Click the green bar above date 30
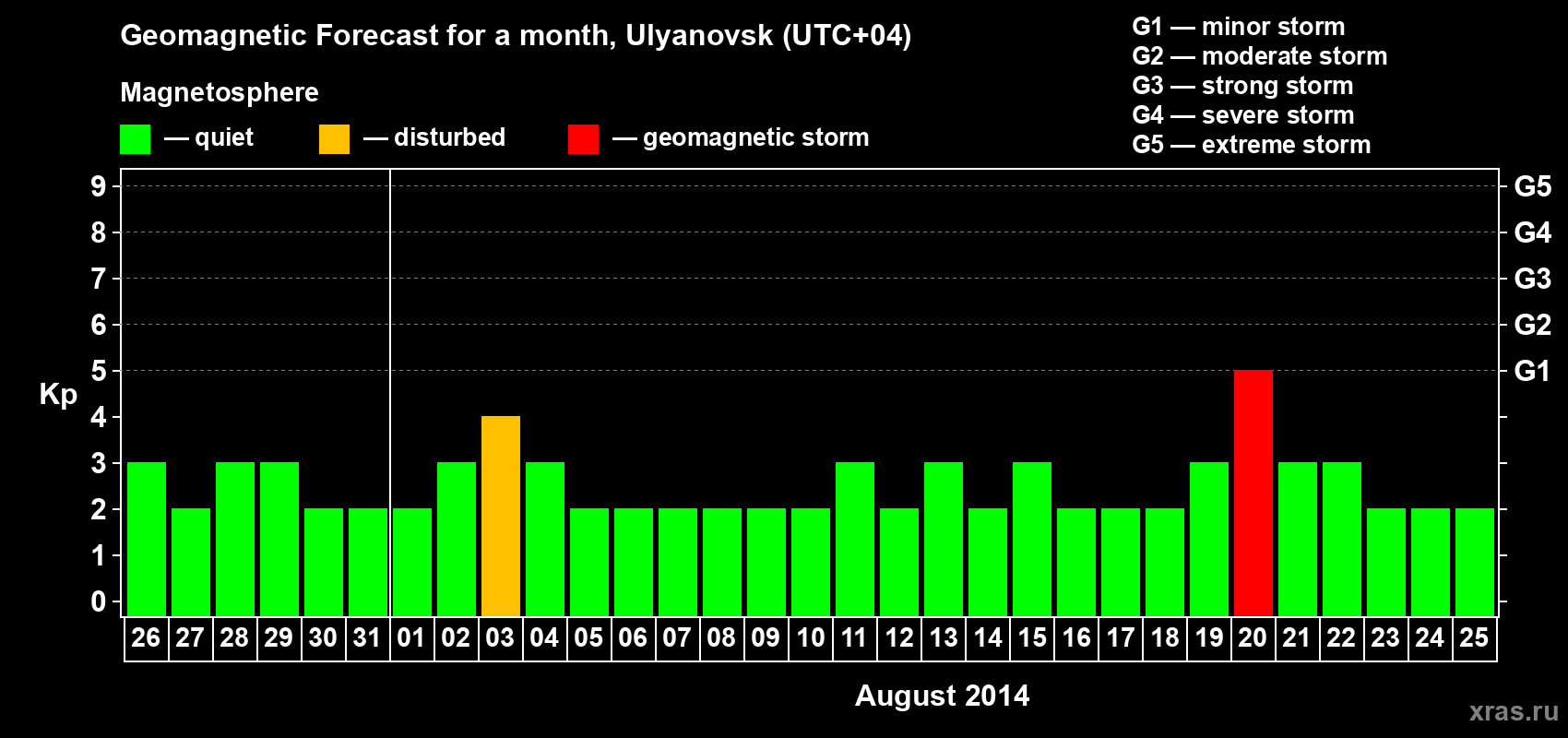This screenshot has height=738, width=1568. click(324, 563)
